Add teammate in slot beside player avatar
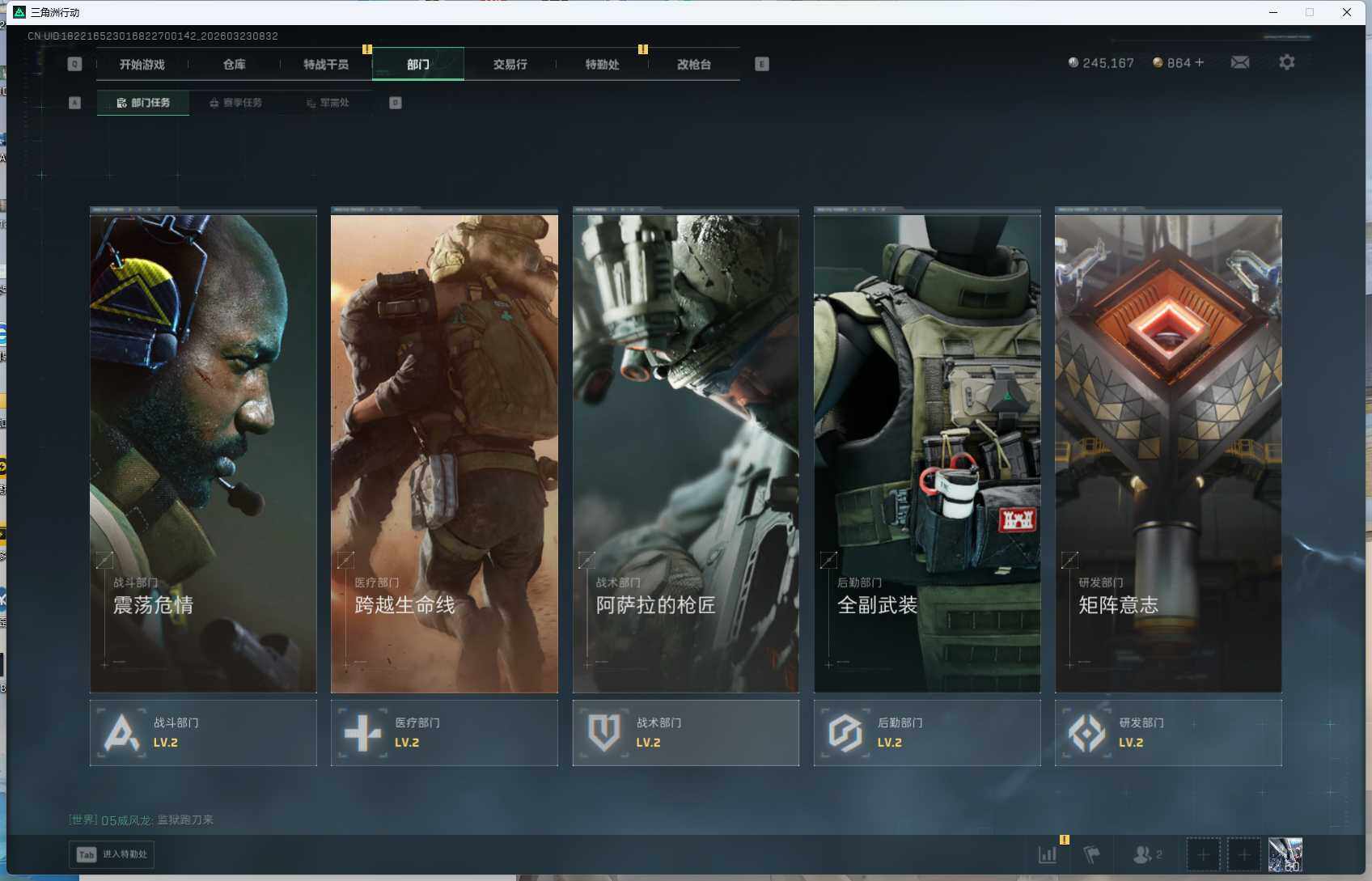This screenshot has width=1372, height=881. [x=1244, y=854]
